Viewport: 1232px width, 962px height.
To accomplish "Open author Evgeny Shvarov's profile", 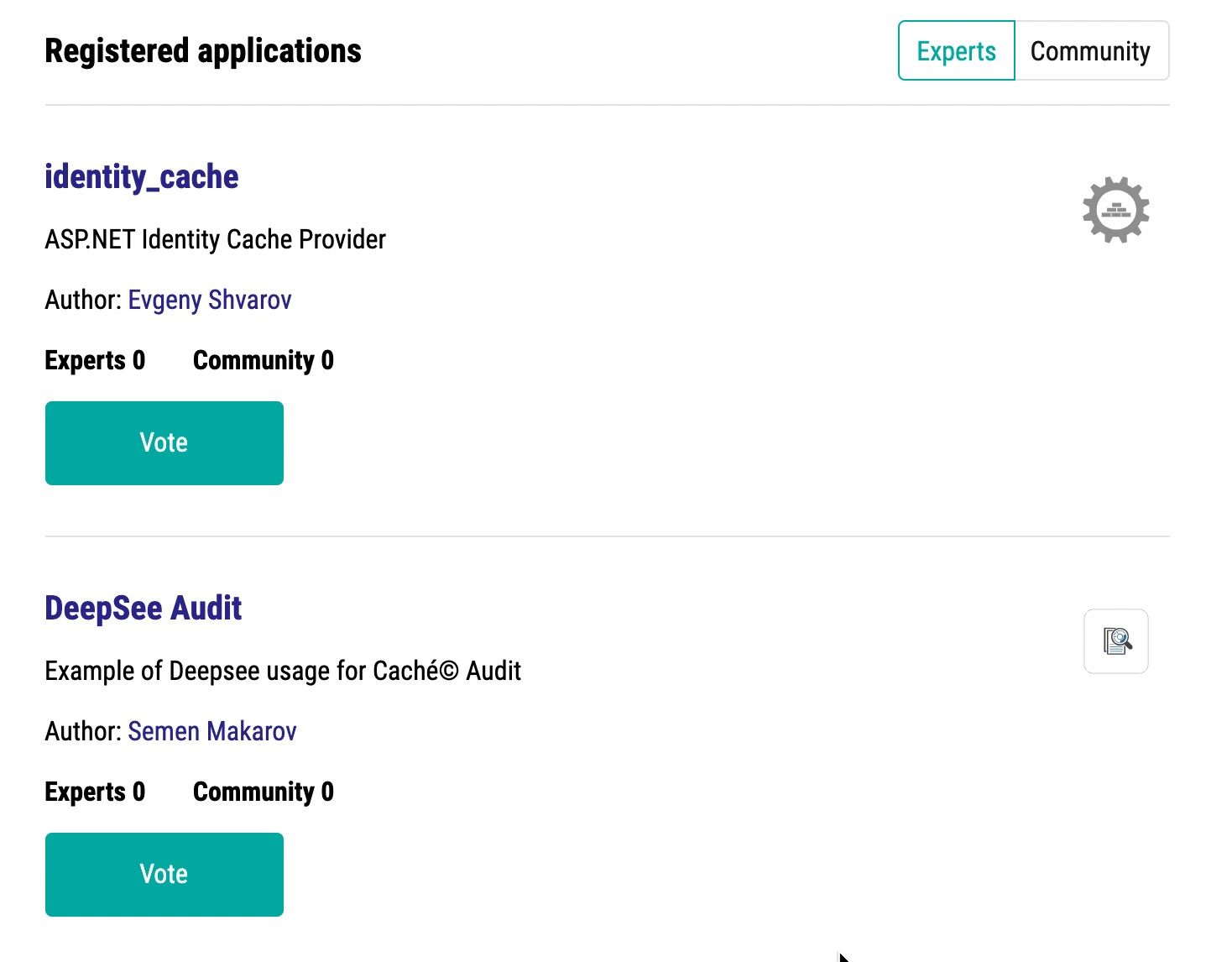I will click(210, 300).
